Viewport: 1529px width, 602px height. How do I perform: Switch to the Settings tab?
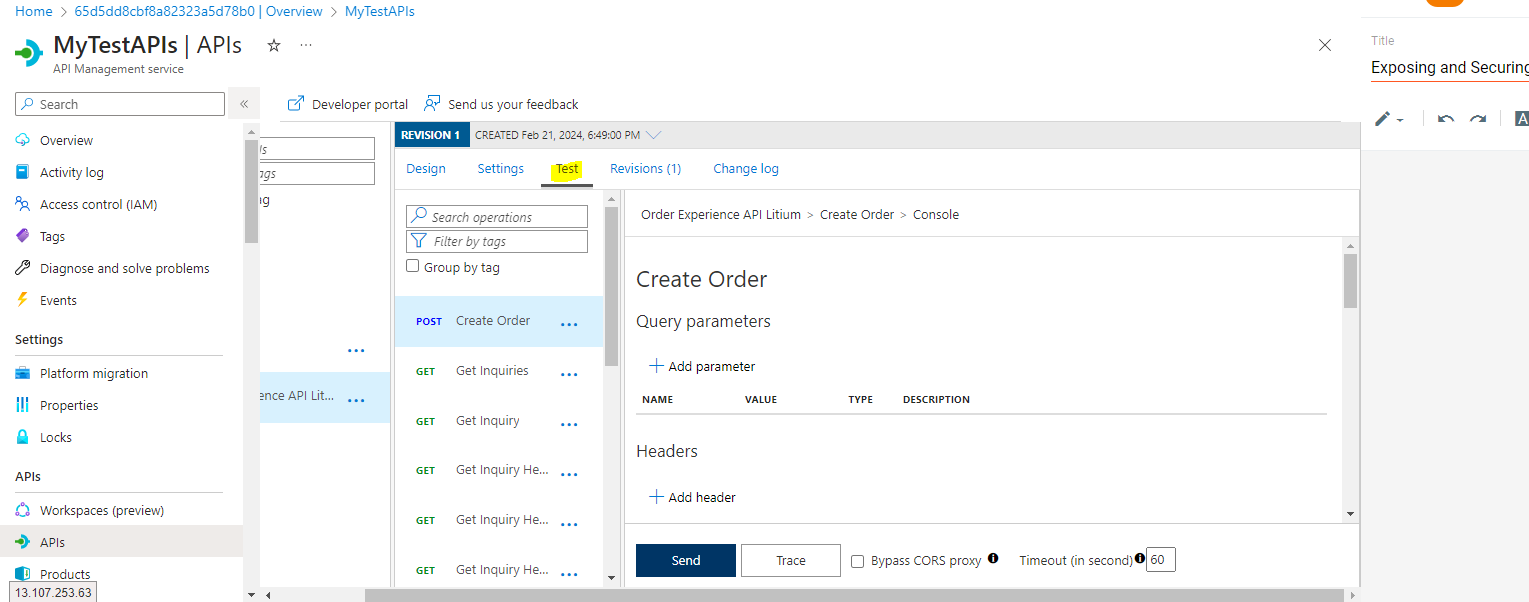(x=501, y=169)
